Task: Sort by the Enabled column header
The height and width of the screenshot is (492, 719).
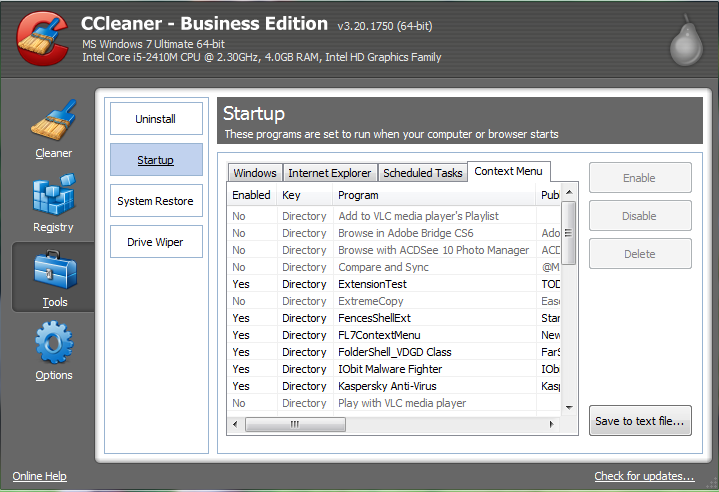Action: [251, 195]
